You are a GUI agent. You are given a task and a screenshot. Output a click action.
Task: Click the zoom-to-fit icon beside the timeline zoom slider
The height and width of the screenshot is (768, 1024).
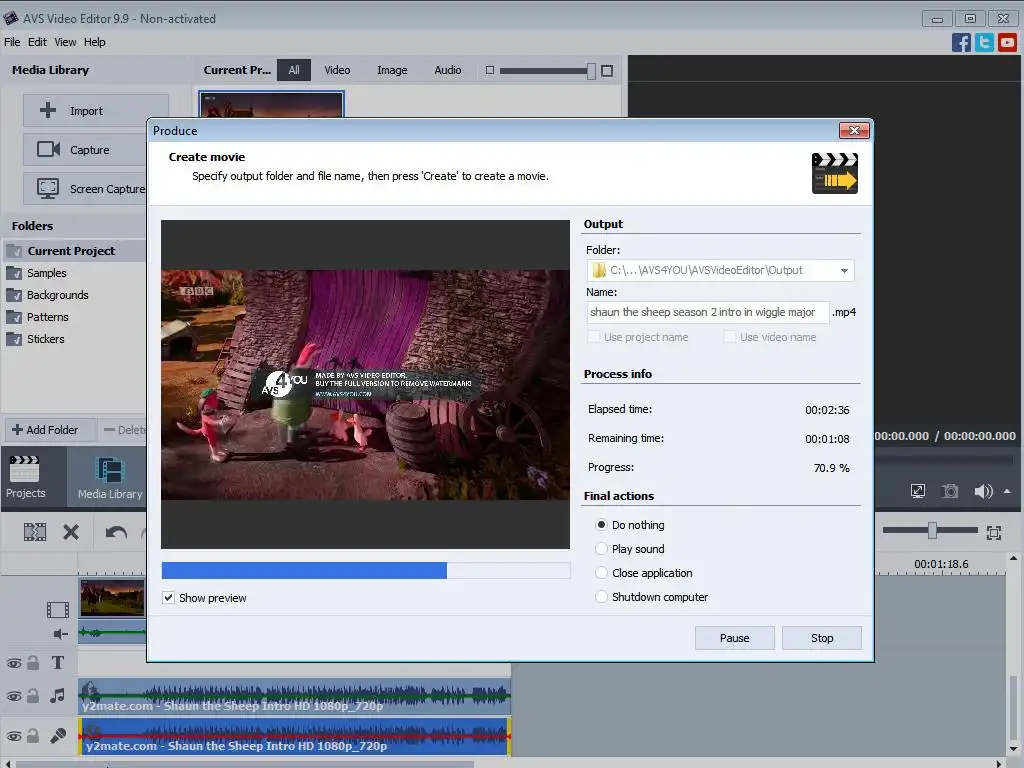pyautogui.click(x=994, y=532)
